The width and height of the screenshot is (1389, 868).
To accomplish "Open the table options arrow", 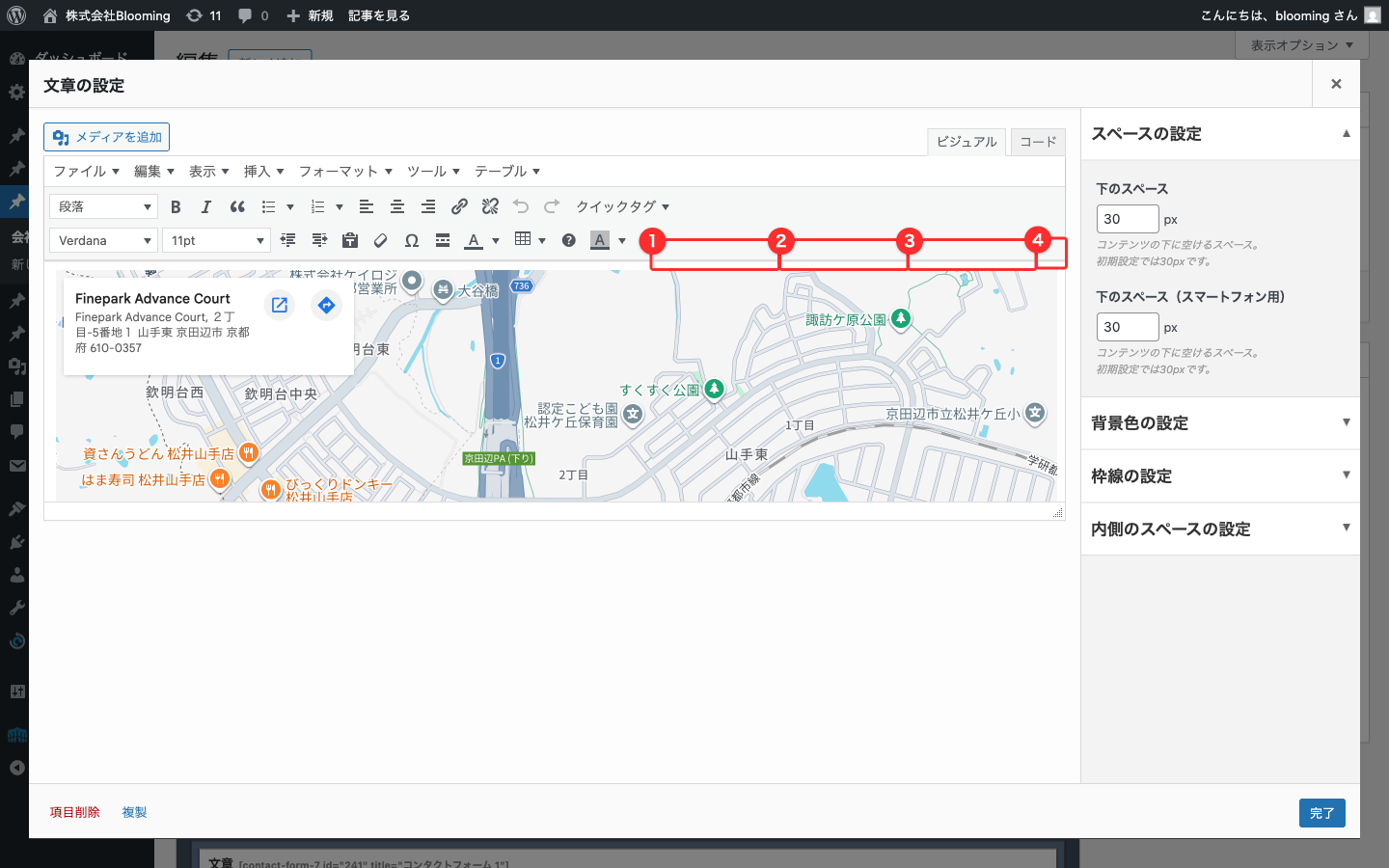I will pos(542,240).
